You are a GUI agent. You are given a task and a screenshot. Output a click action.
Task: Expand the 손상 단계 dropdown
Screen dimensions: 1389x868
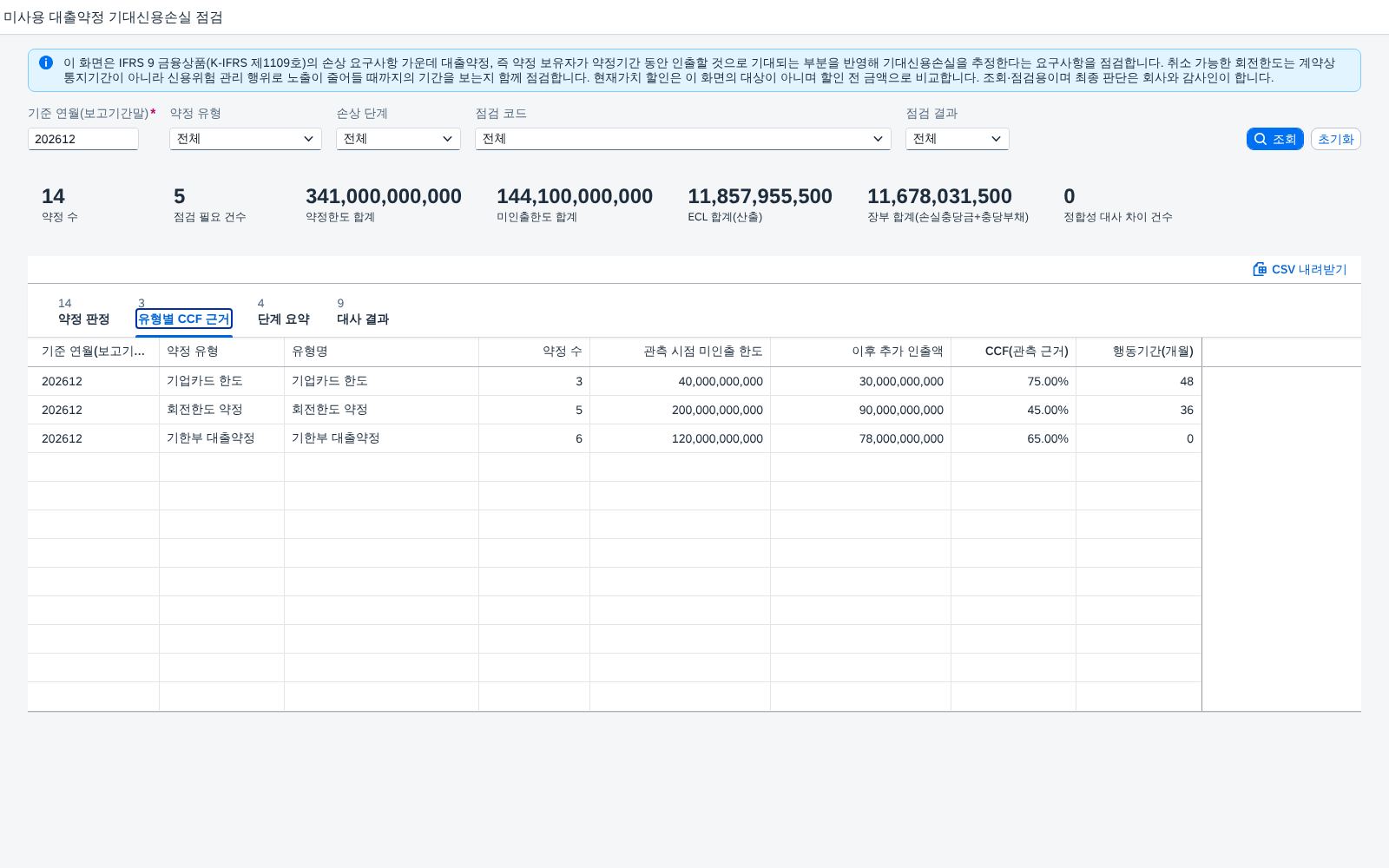tap(398, 139)
